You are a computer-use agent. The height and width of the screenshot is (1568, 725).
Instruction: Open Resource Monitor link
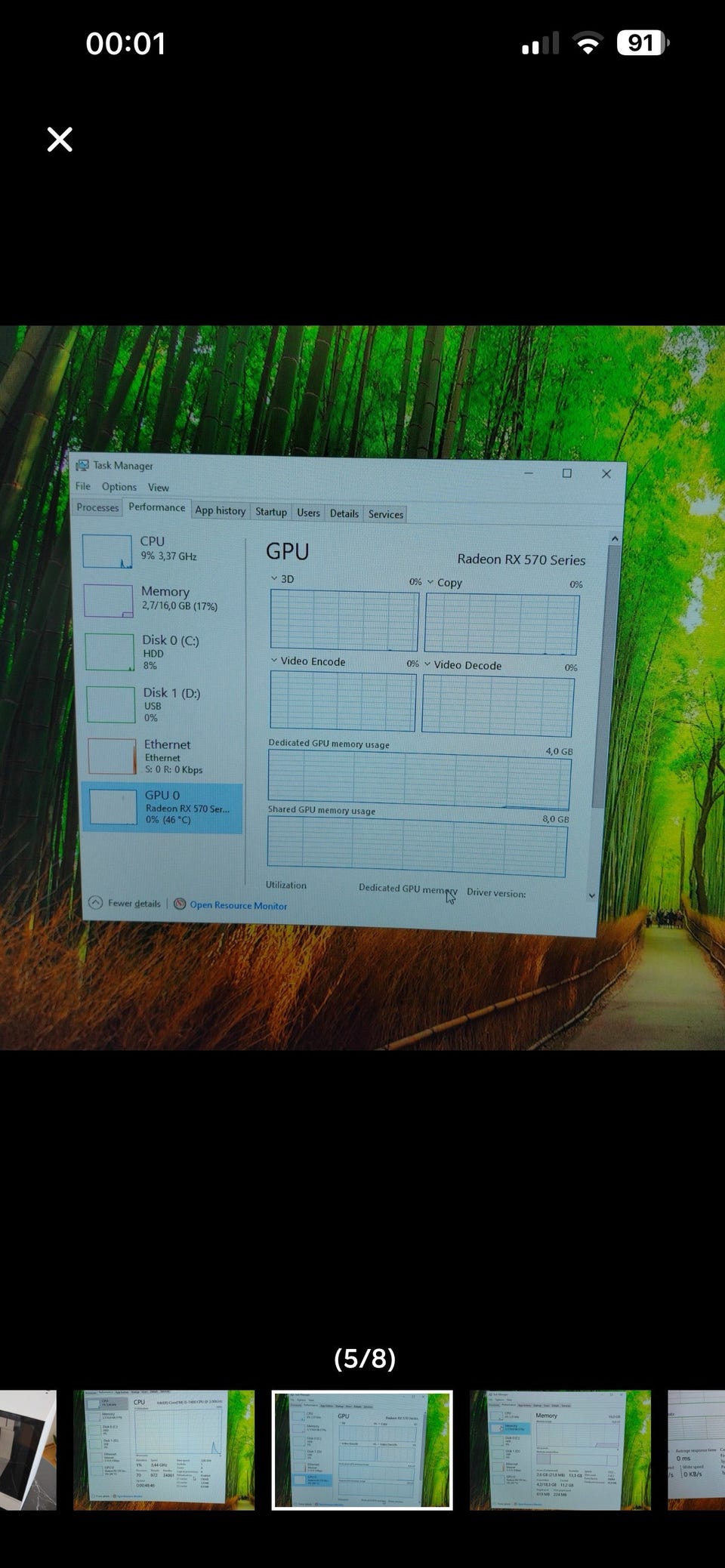[x=239, y=905]
